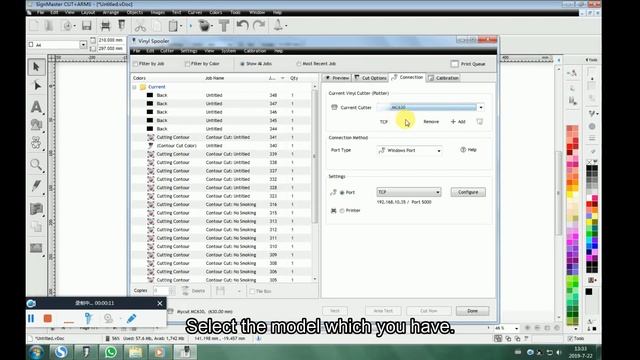This screenshot has height=360, width=640.
Task: Open the A4 page size dropdown
Action: click(x=83, y=44)
